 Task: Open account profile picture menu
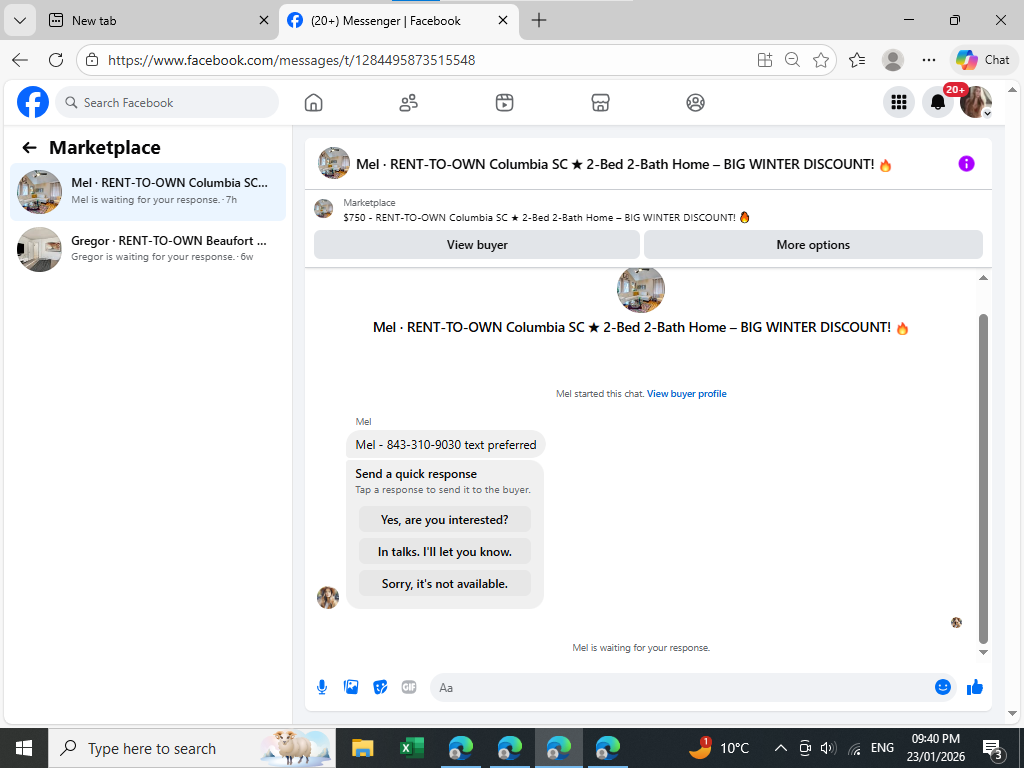pyautogui.click(x=976, y=102)
